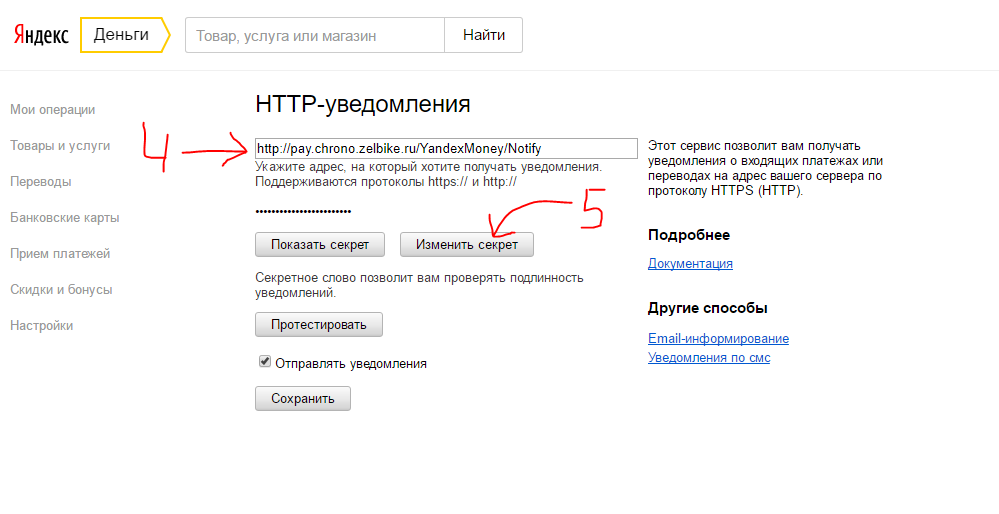999x514 pixels.
Task: Open Банковские карты menu item
Action: 65,218
